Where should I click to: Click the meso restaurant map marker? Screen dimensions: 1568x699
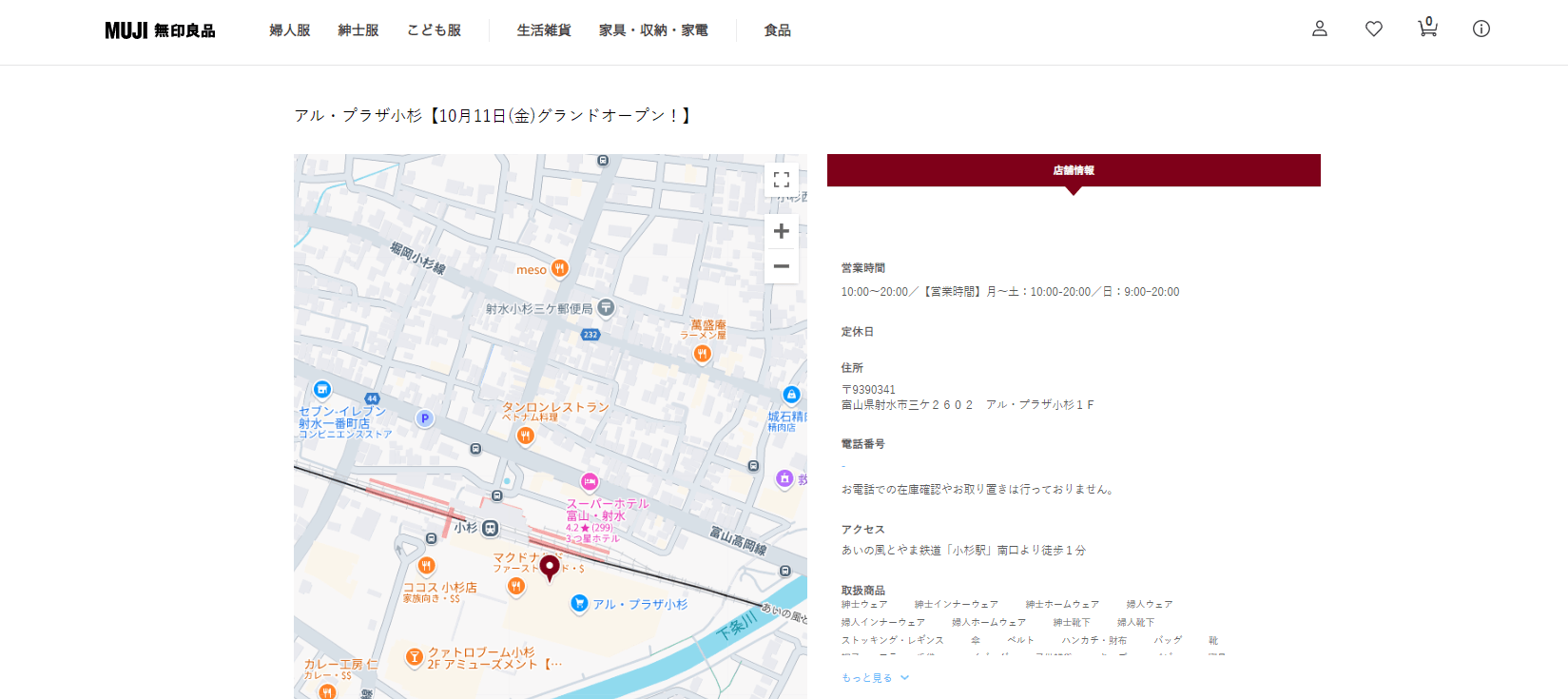(x=559, y=269)
